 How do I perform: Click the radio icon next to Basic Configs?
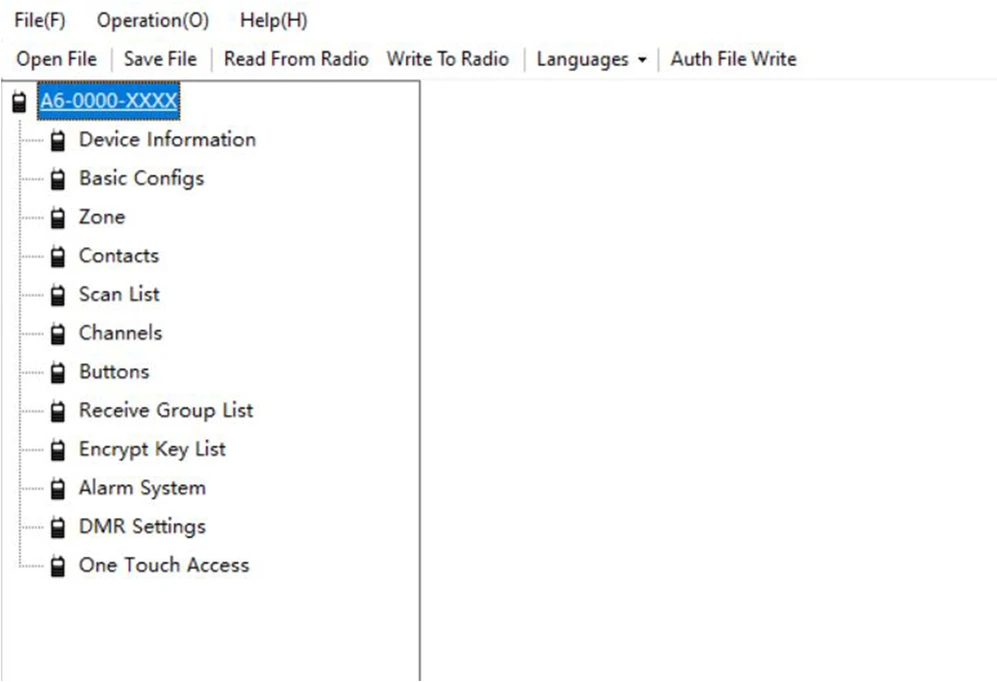pos(58,179)
